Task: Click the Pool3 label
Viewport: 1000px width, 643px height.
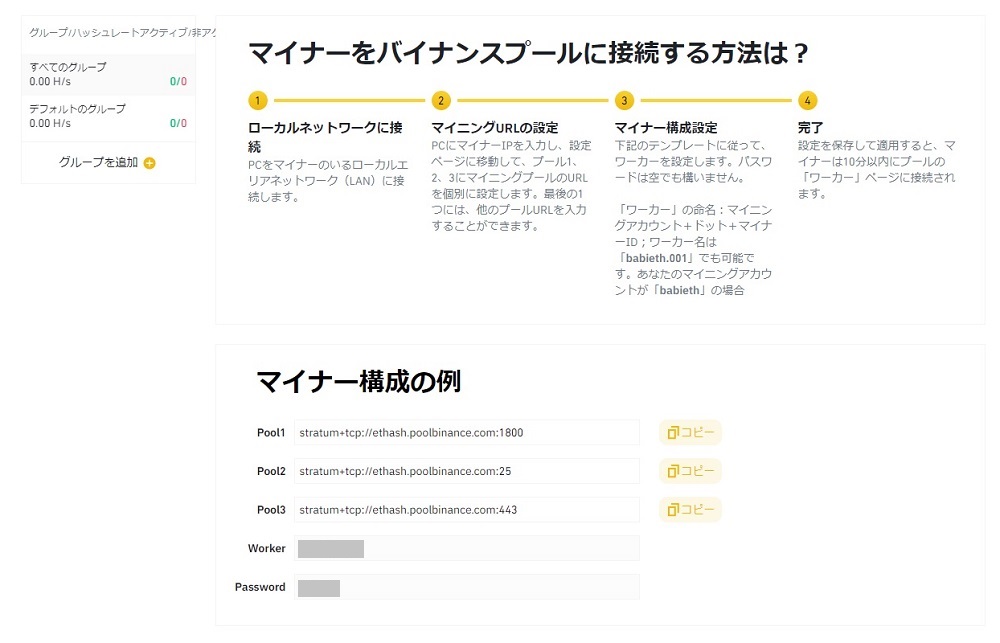Action: click(x=271, y=510)
